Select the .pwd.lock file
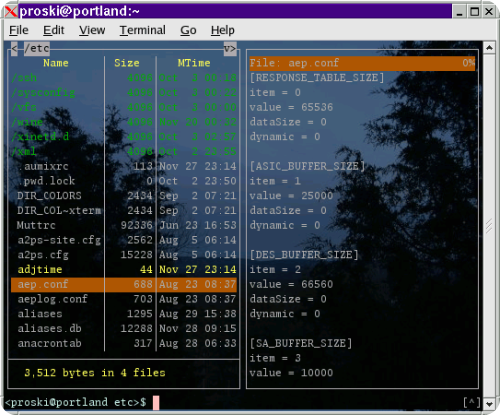 click(124, 181)
